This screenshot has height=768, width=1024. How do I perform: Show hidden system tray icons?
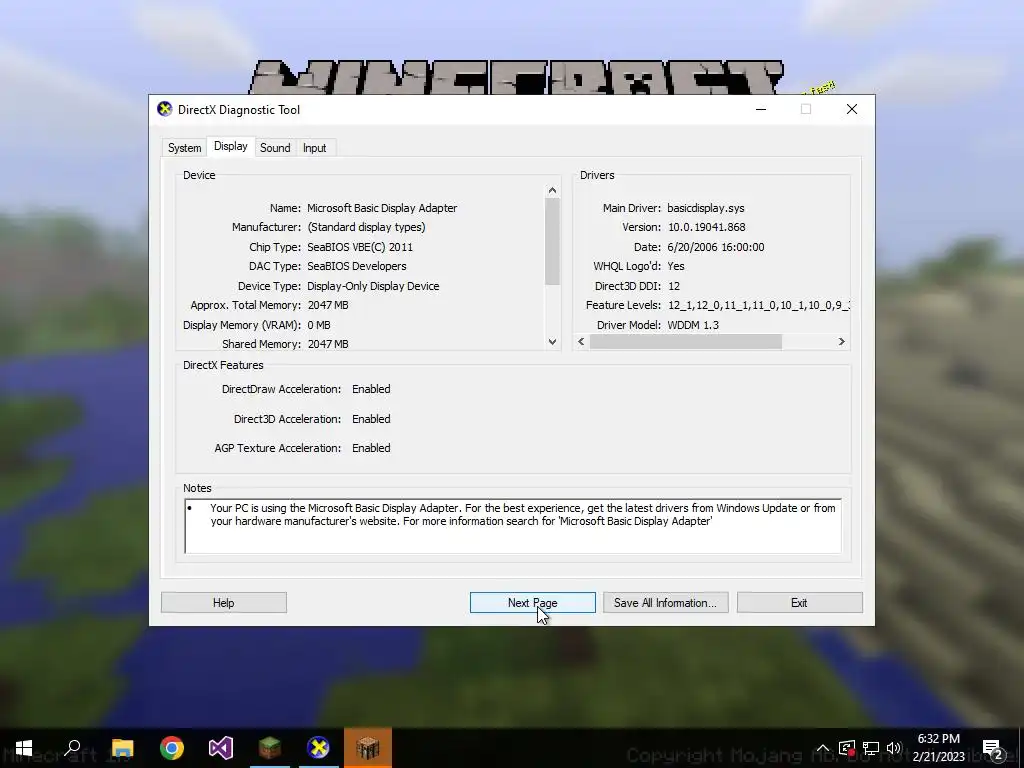coord(822,748)
